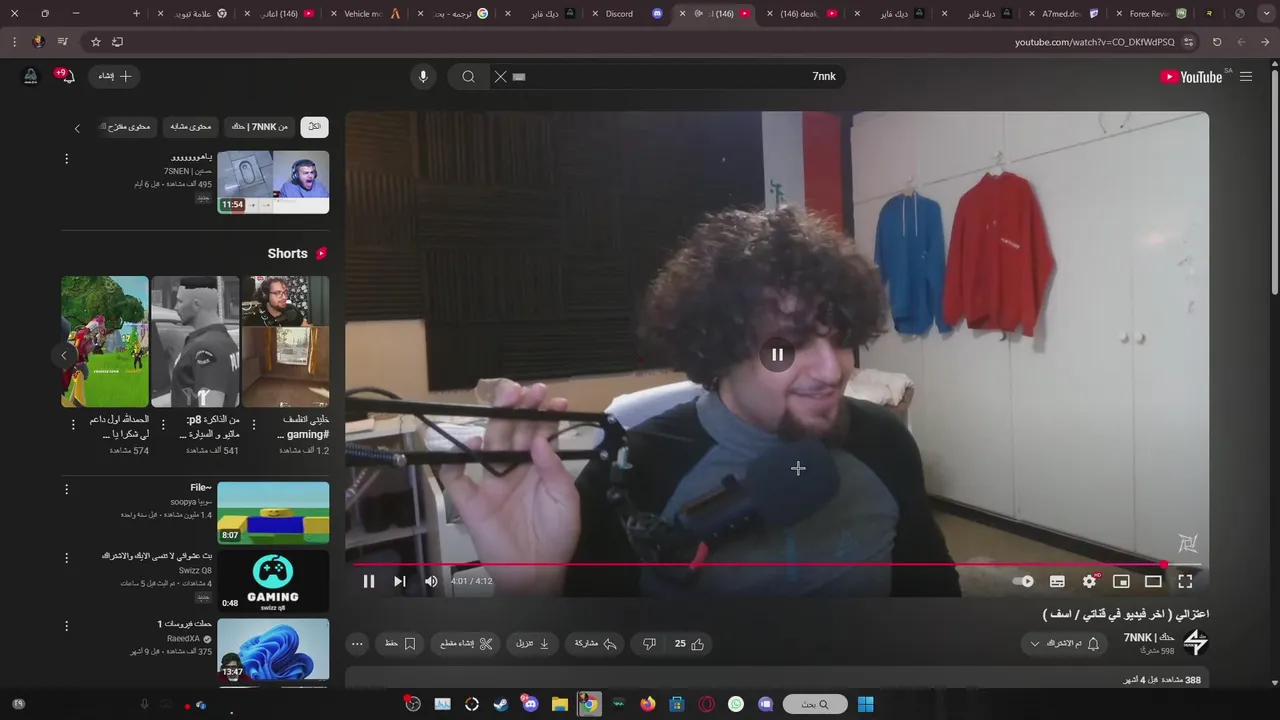Open the ياهوووووو video thumbnail
This screenshot has height=720, width=1280.
point(273,182)
